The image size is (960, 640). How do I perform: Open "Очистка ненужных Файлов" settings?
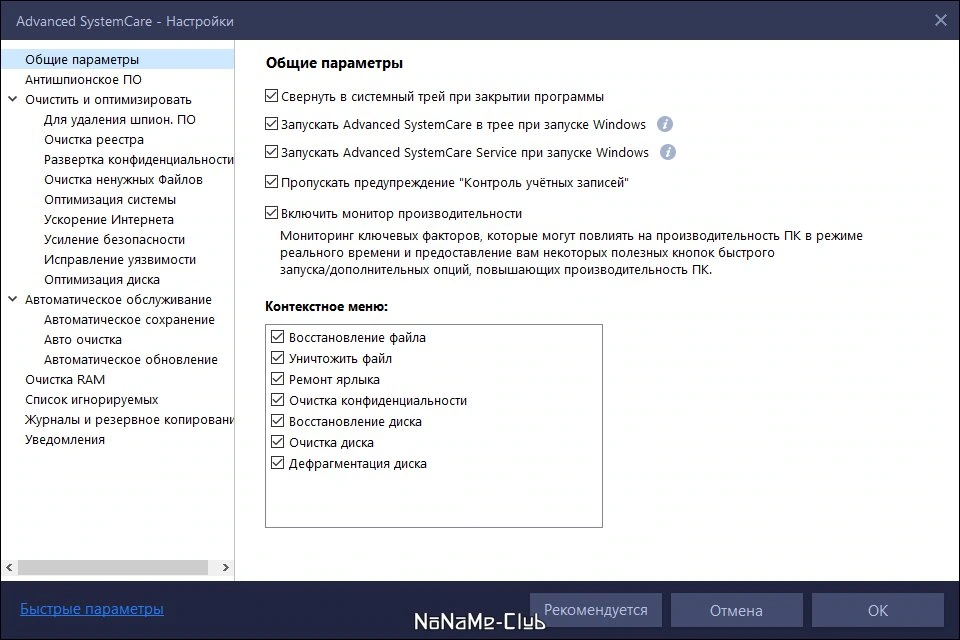(x=123, y=179)
